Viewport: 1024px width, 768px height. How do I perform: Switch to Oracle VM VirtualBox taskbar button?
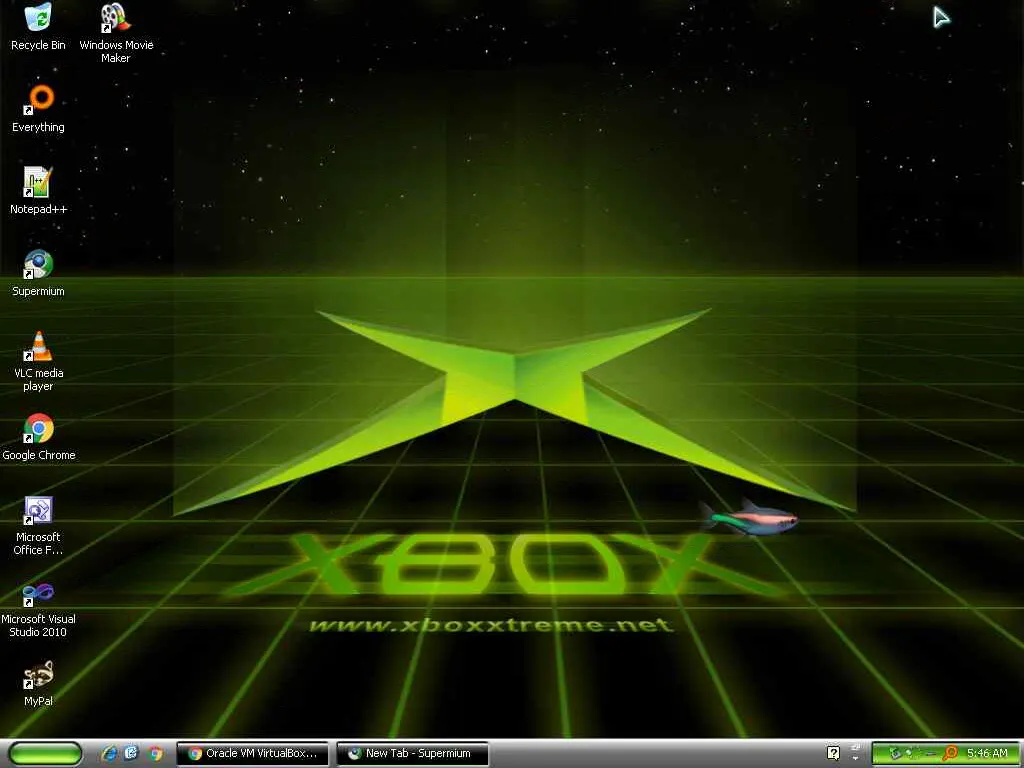[252, 754]
